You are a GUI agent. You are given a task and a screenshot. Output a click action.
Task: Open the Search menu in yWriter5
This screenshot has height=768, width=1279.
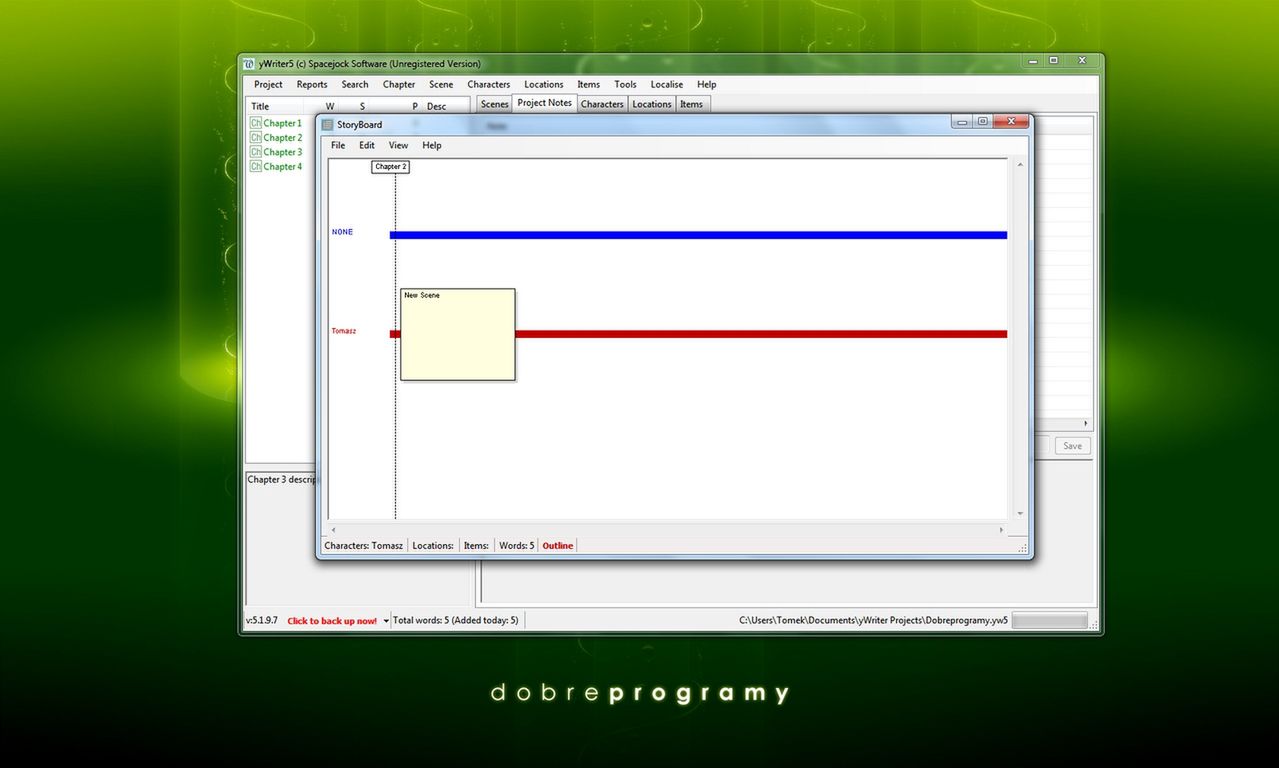(355, 84)
